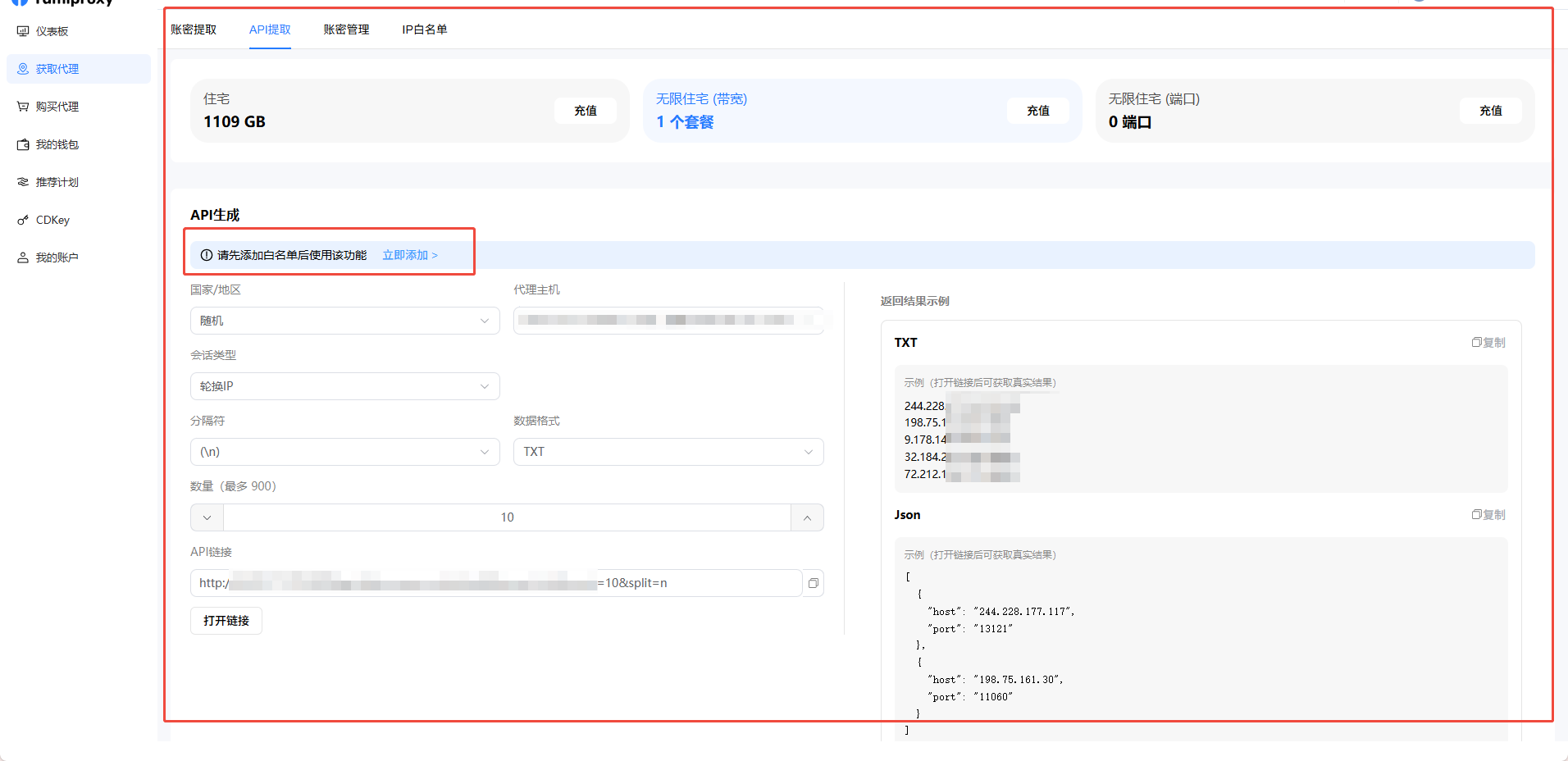Recharge the 无限住宅 (带宽) plan
This screenshot has width=1568, height=761.
tap(1038, 111)
